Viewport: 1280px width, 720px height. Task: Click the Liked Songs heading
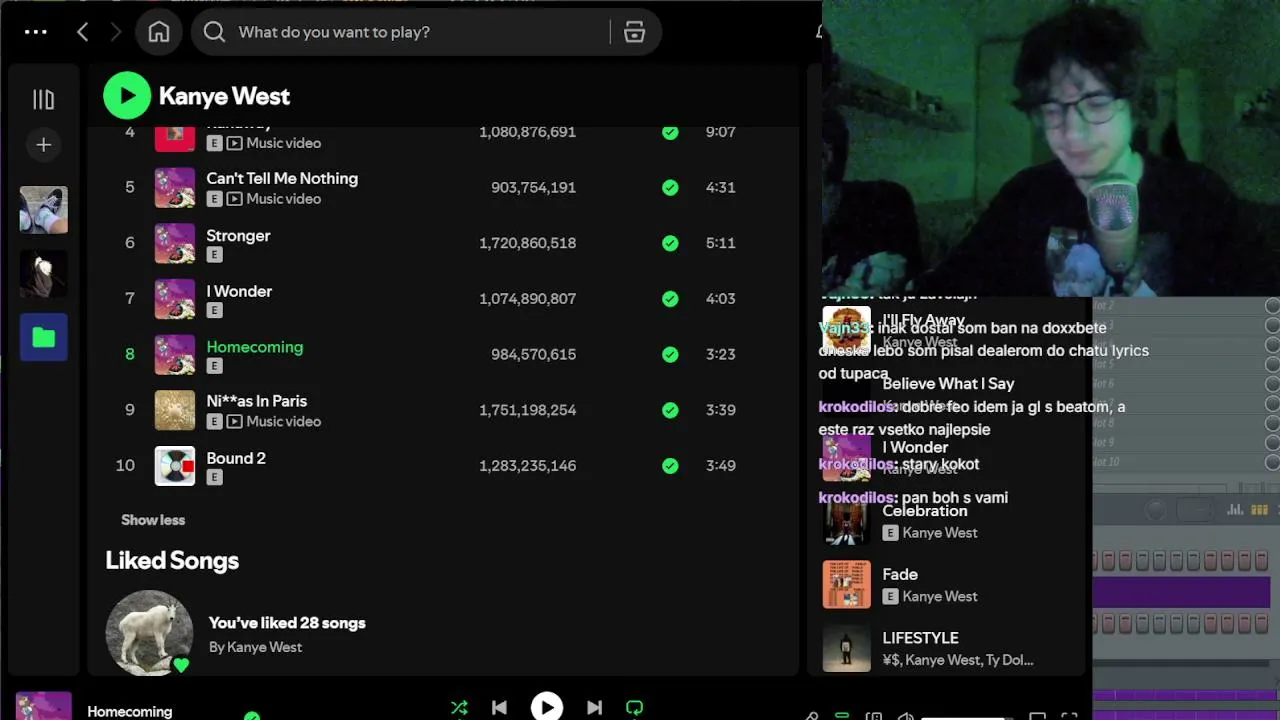[x=172, y=560]
